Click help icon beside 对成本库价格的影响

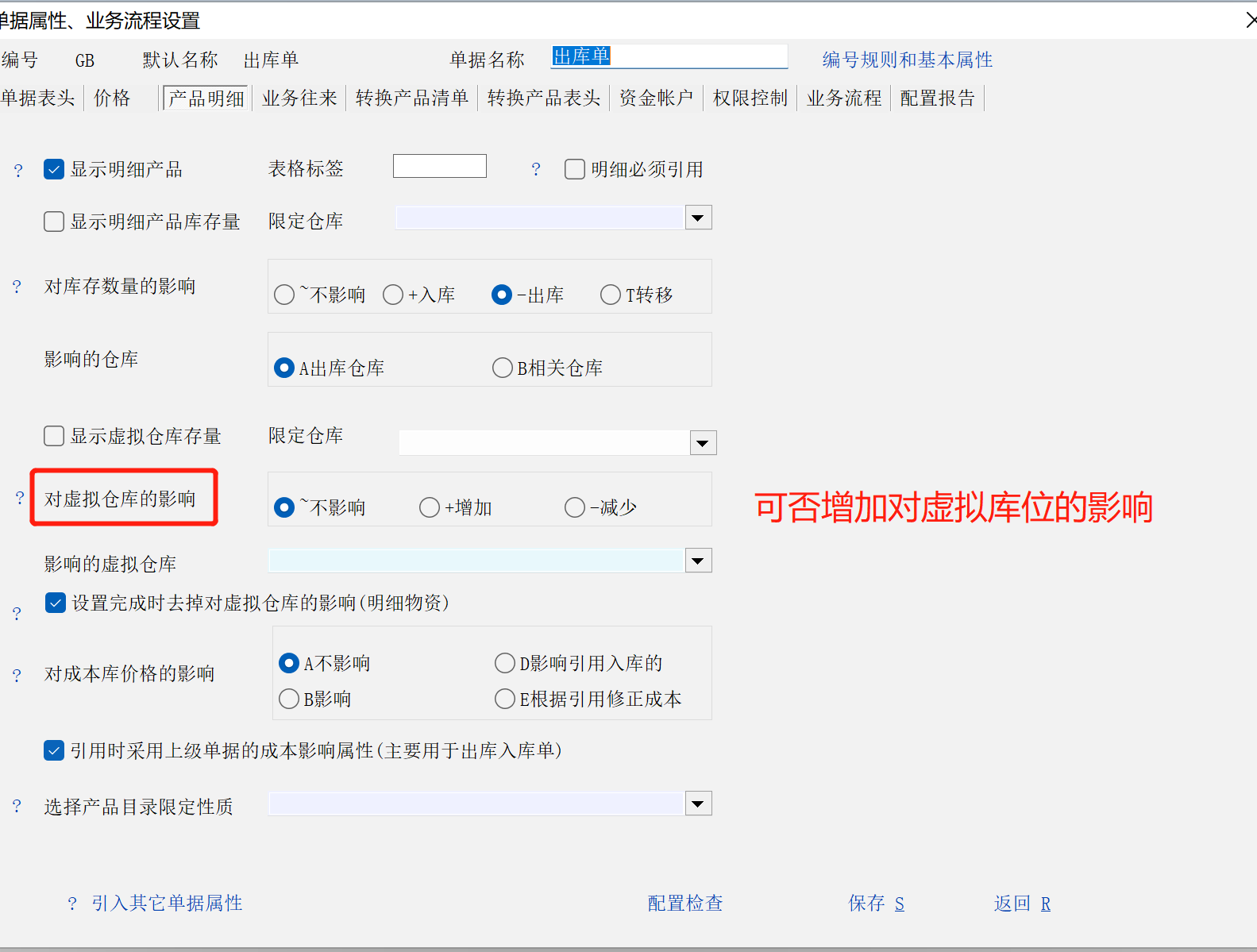(x=17, y=675)
